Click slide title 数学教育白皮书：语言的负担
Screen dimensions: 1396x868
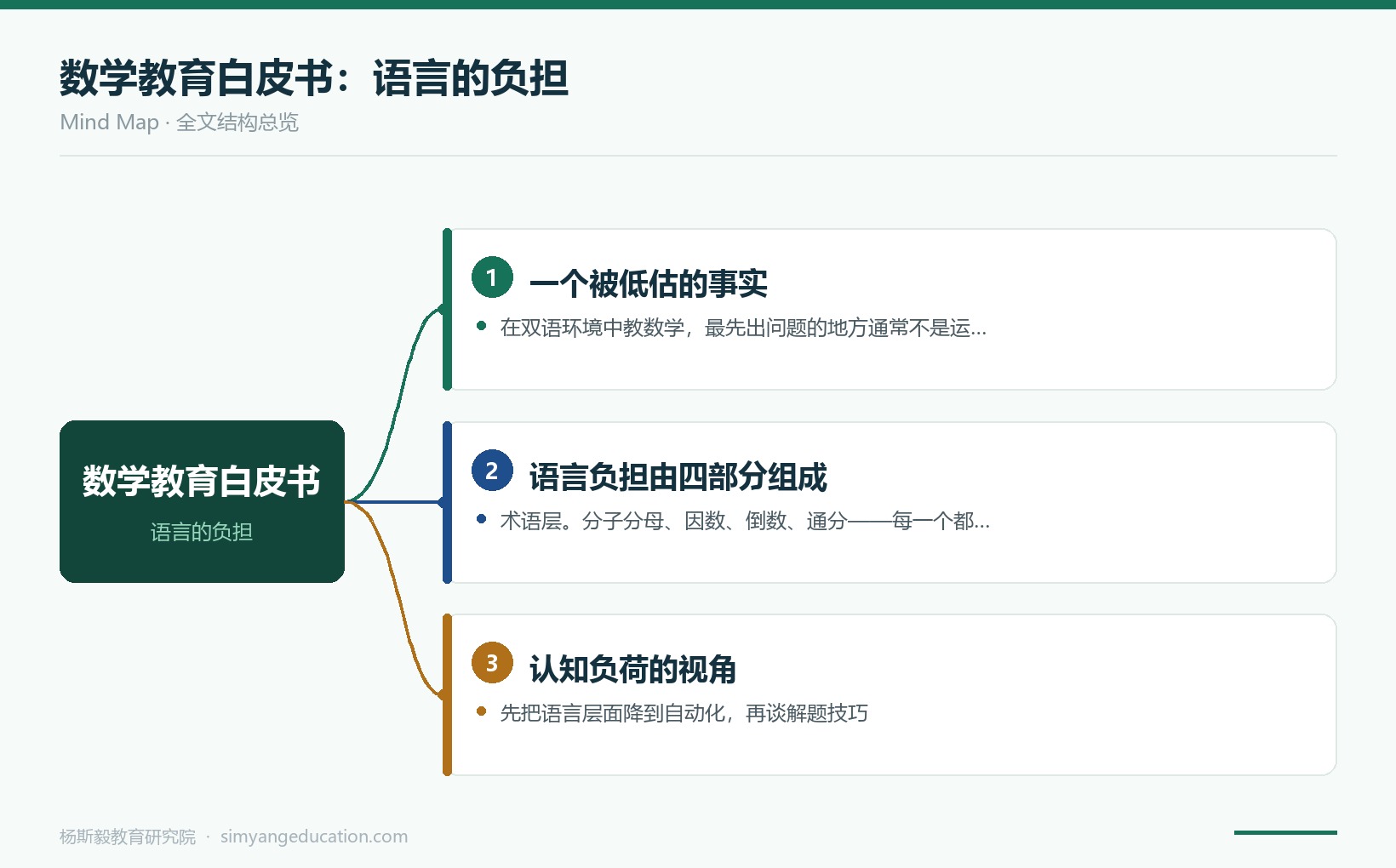point(314,78)
